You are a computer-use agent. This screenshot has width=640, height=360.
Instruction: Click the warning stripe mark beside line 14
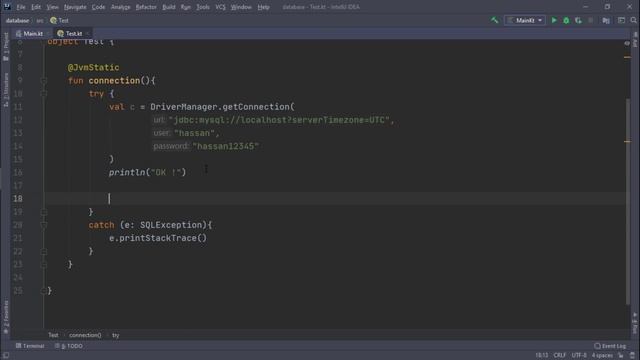627,142
